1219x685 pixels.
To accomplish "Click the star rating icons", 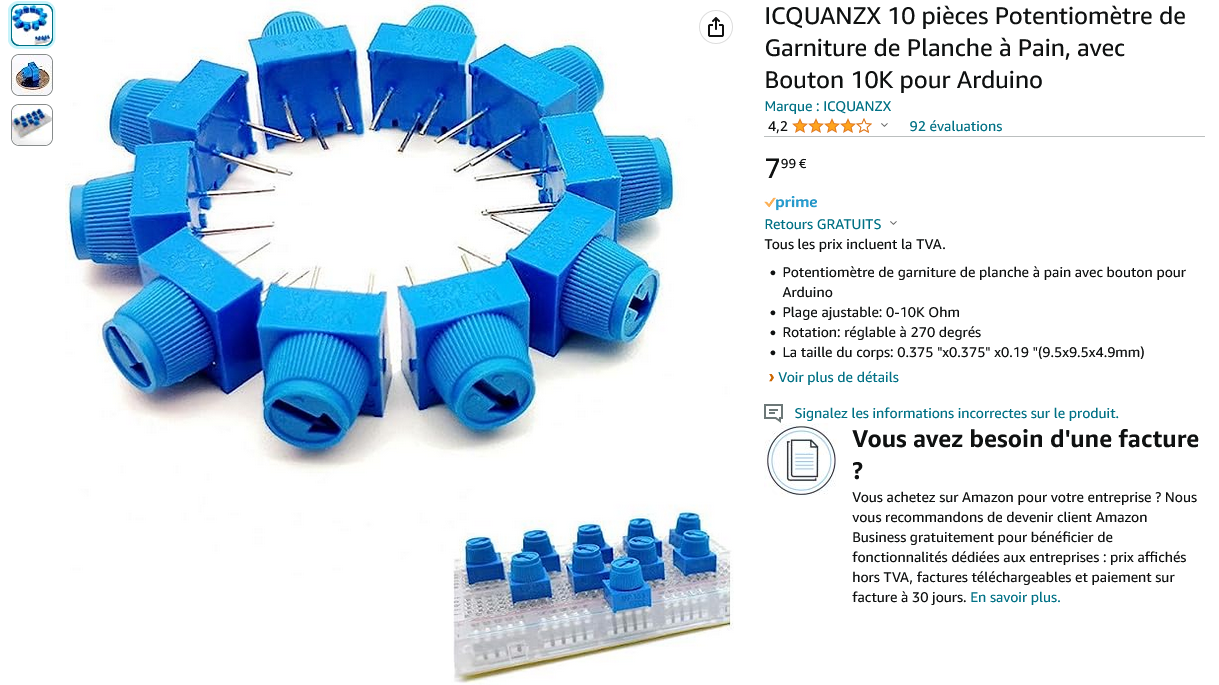I will coord(832,126).
